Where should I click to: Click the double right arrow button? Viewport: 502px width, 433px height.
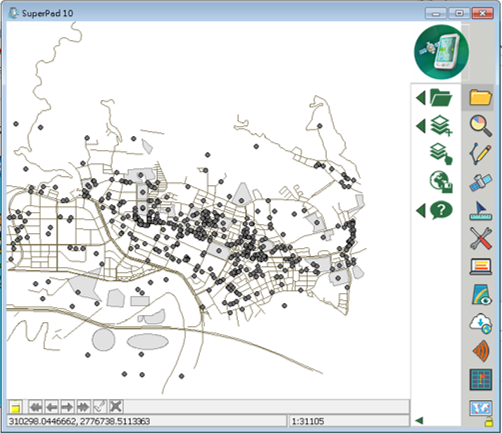(83, 407)
